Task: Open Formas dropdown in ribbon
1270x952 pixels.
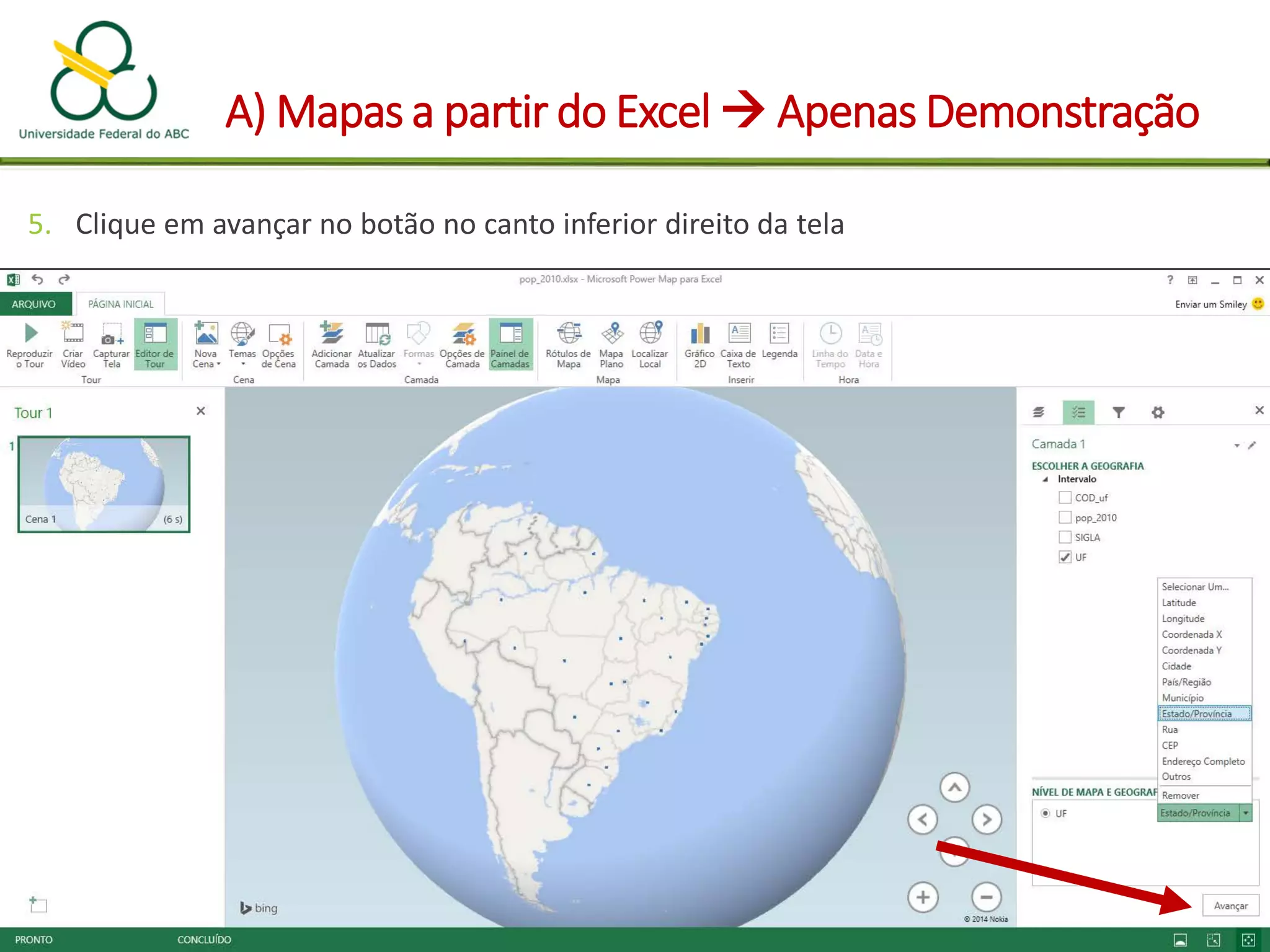Action: tap(419, 345)
